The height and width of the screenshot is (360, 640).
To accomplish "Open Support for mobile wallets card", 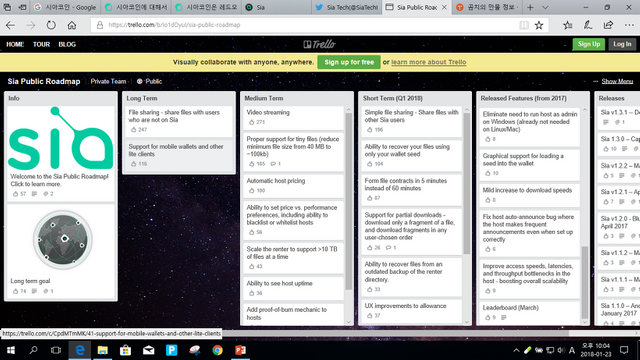I will click(x=179, y=155).
